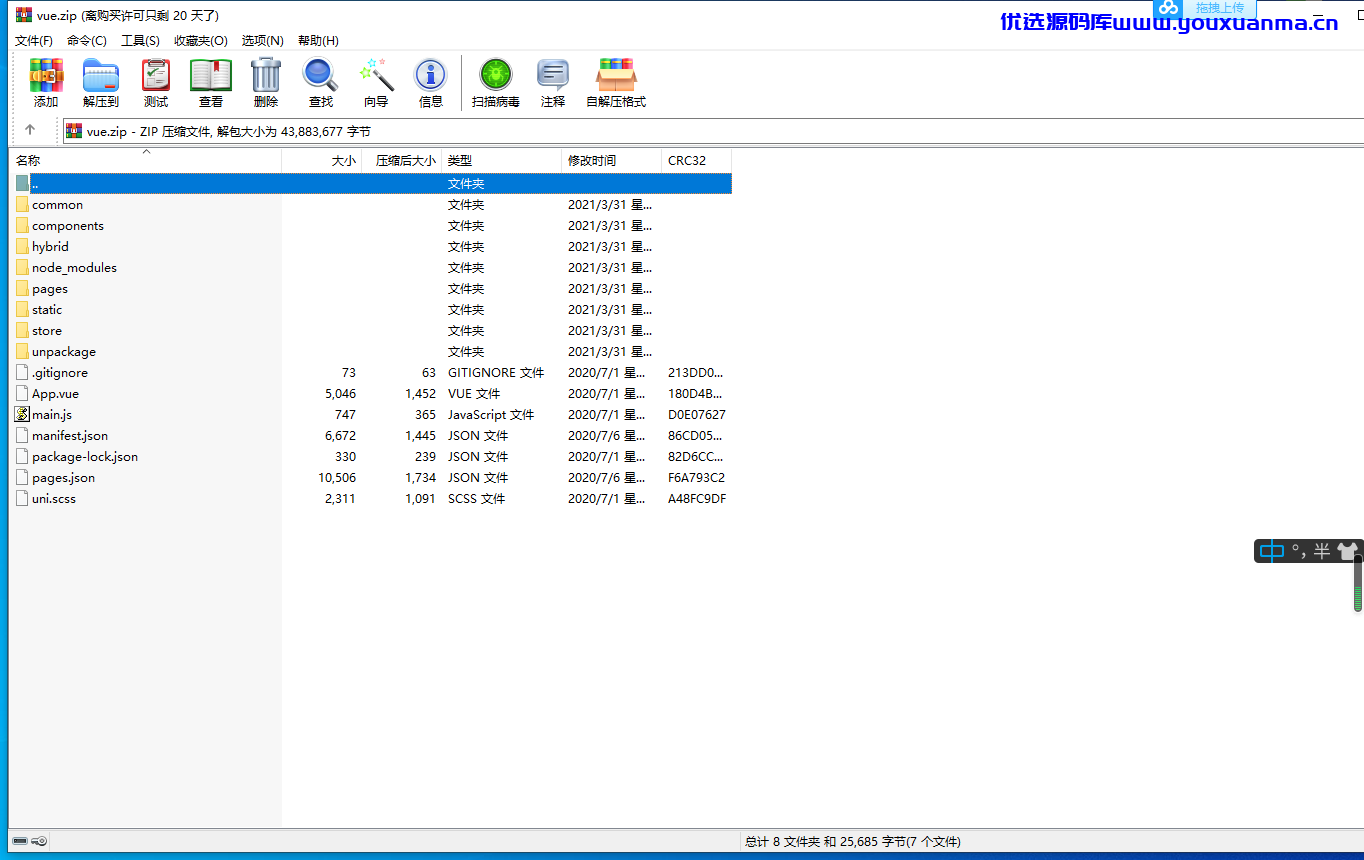Sort by 修改时间 column header

tap(612, 160)
